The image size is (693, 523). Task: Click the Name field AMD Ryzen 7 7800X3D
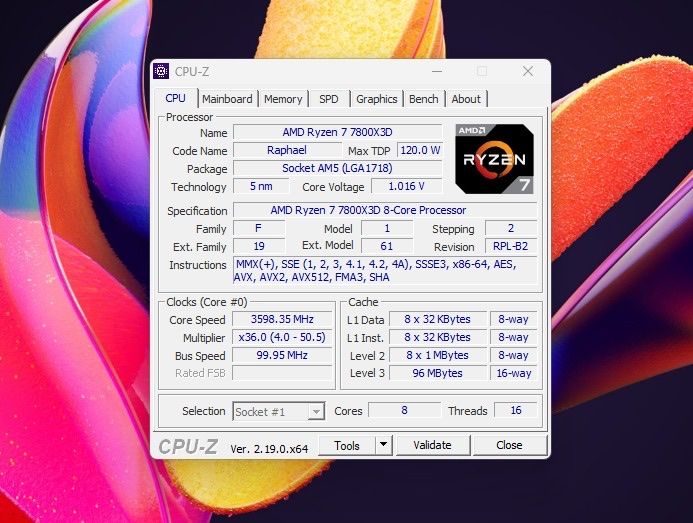pos(337,132)
